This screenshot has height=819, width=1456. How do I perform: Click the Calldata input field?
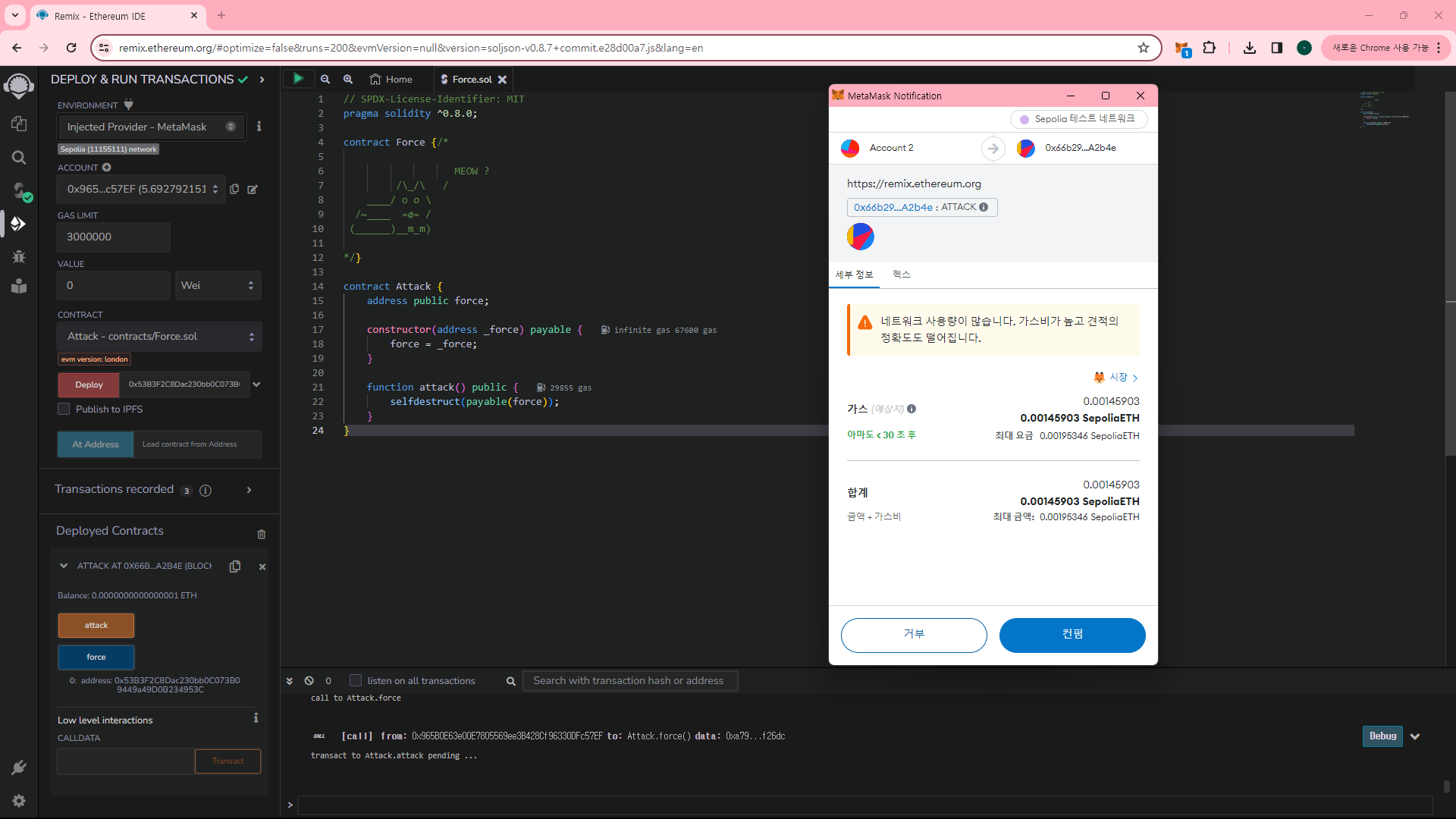tap(126, 761)
